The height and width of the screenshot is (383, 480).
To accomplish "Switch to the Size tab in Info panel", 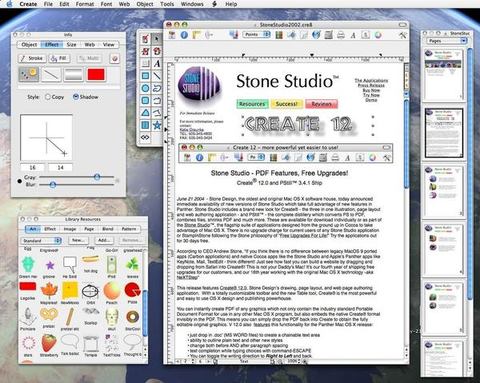I will tap(71, 44).
